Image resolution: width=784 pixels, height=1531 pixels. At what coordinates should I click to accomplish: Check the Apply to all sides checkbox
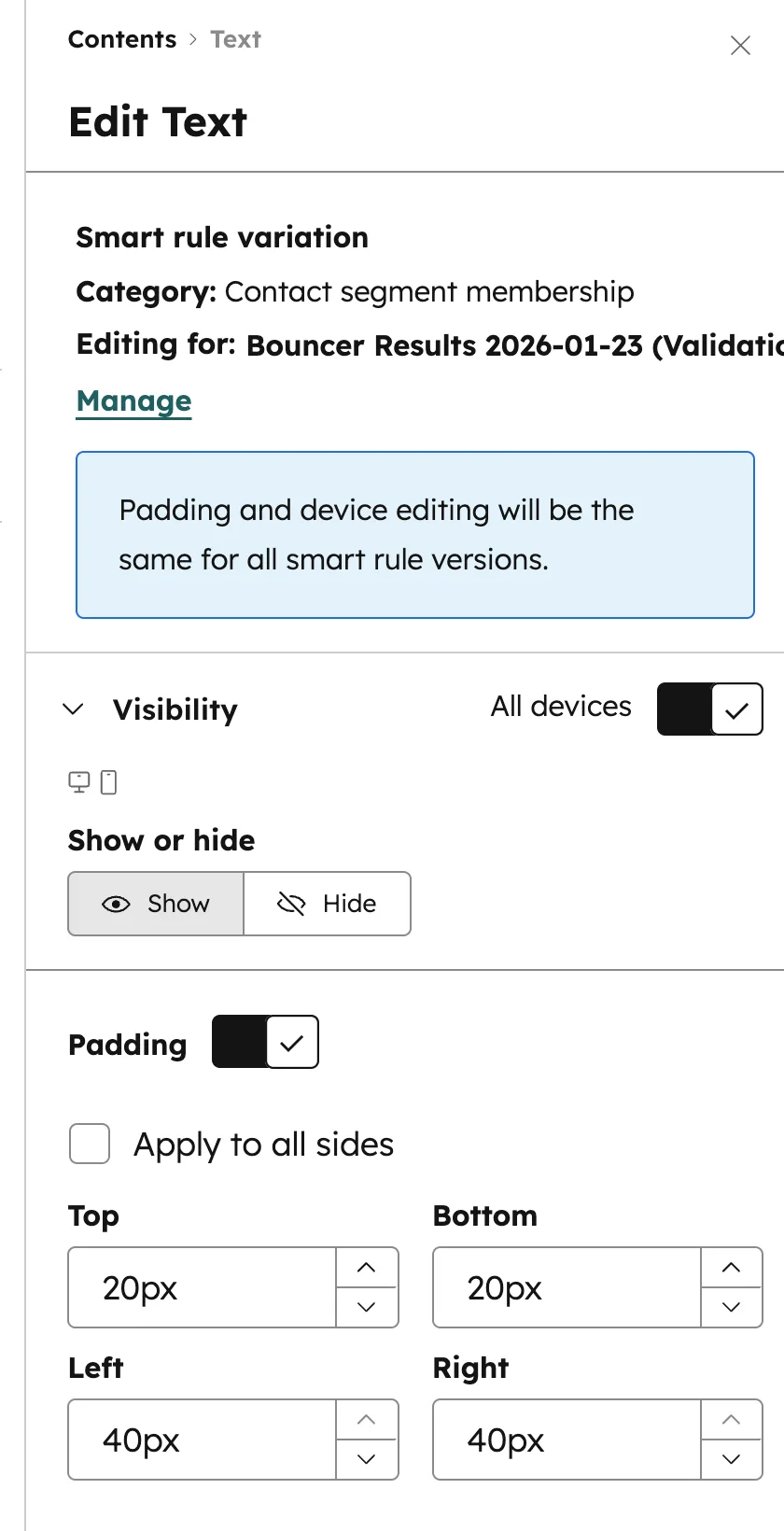[x=90, y=1144]
